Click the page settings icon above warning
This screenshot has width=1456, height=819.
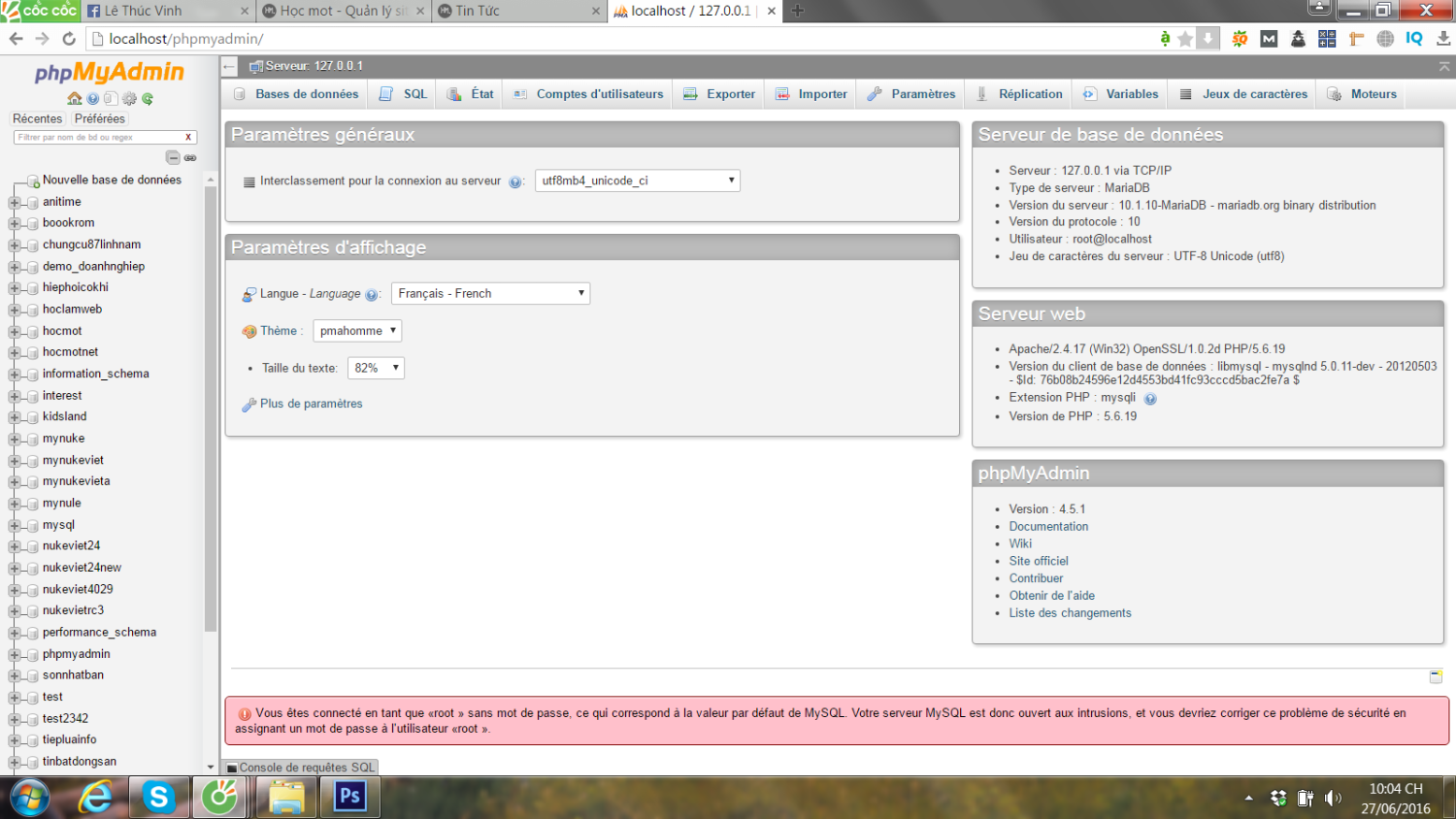click(1436, 677)
